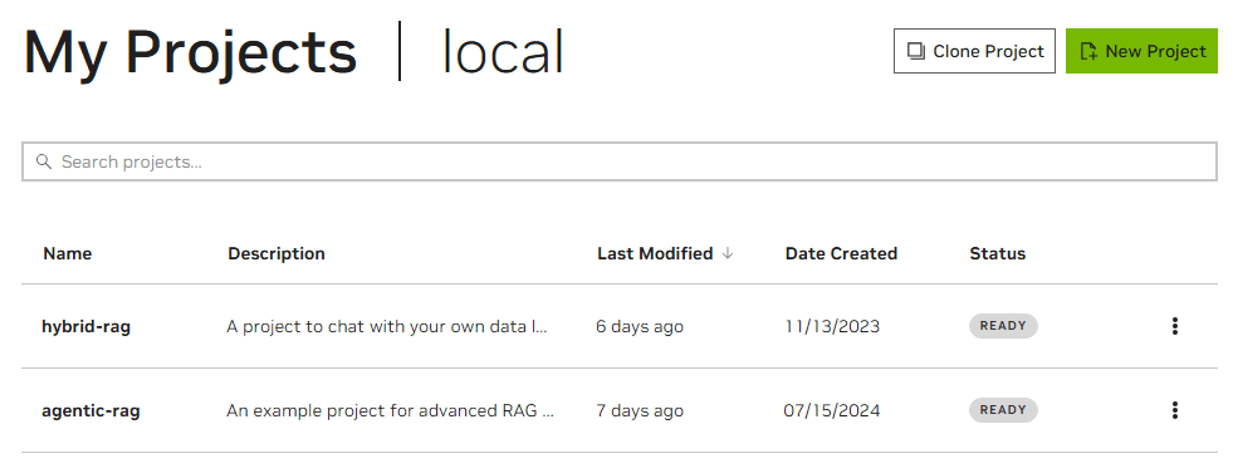Click the Clone Project button
Image resolution: width=1251 pixels, height=474 pixels.
coord(974,51)
